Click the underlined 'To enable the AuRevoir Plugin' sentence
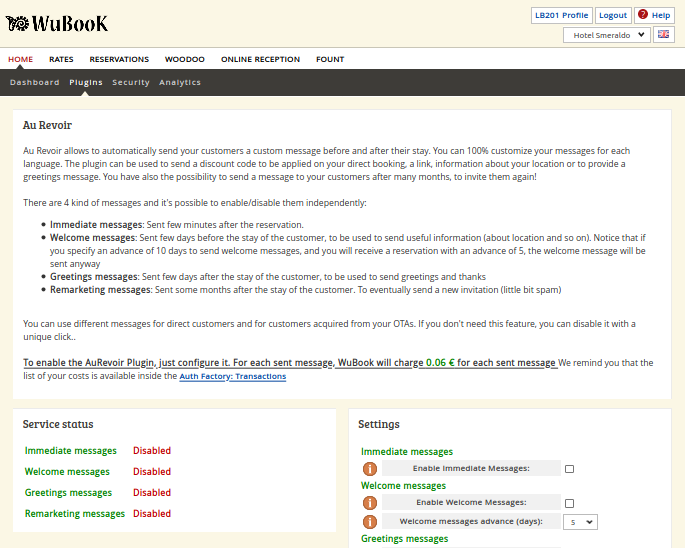Viewport: 685px width, 548px height. [x=290, y=363]
